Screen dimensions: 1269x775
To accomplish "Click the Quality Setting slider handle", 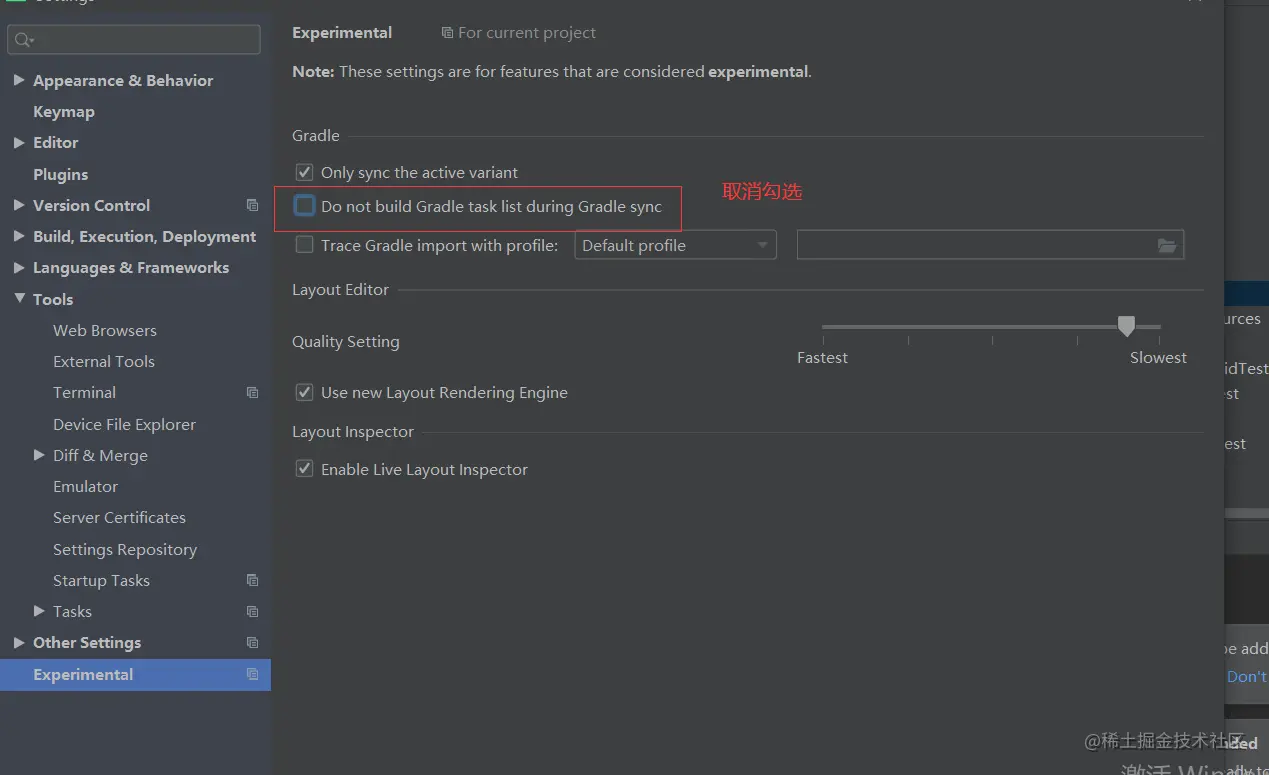I will point(1126,326).
